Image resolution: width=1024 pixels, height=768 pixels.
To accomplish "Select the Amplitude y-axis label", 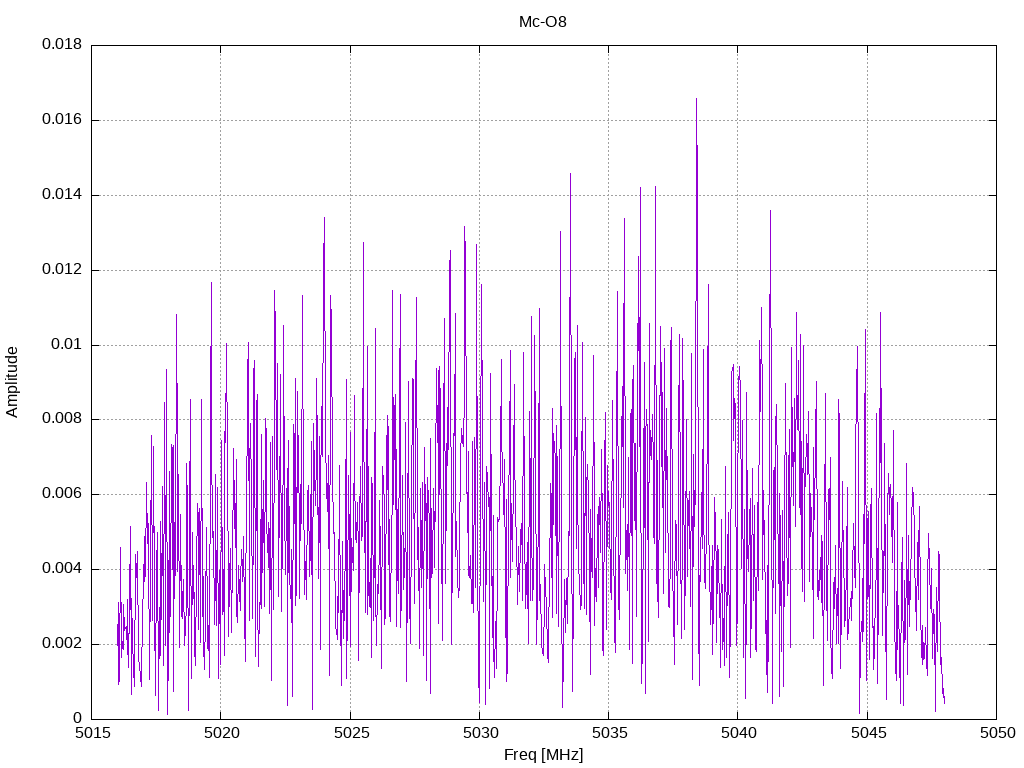I will point(12,382).
